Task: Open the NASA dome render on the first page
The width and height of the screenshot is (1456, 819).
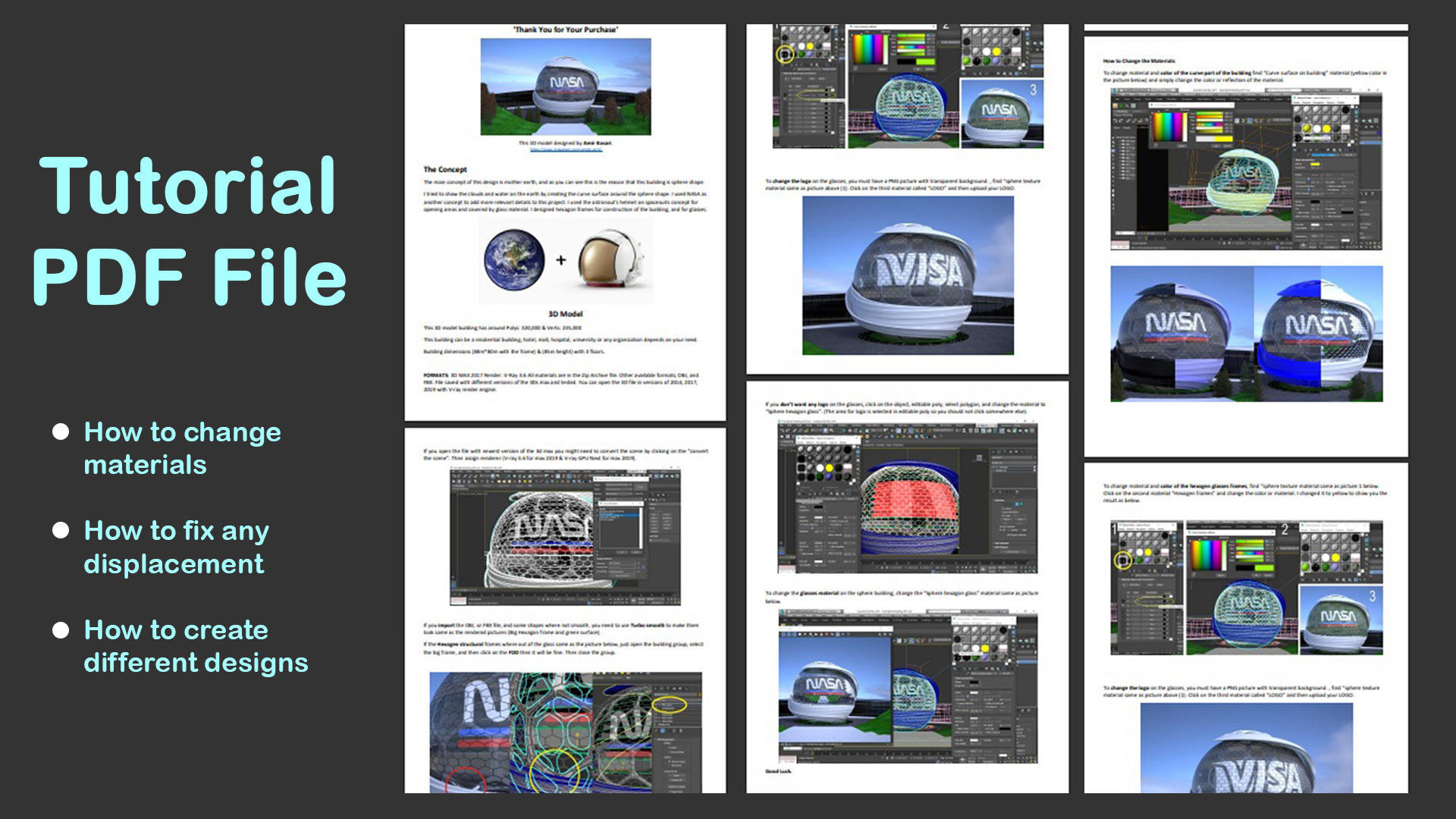Action: (566, 86)
